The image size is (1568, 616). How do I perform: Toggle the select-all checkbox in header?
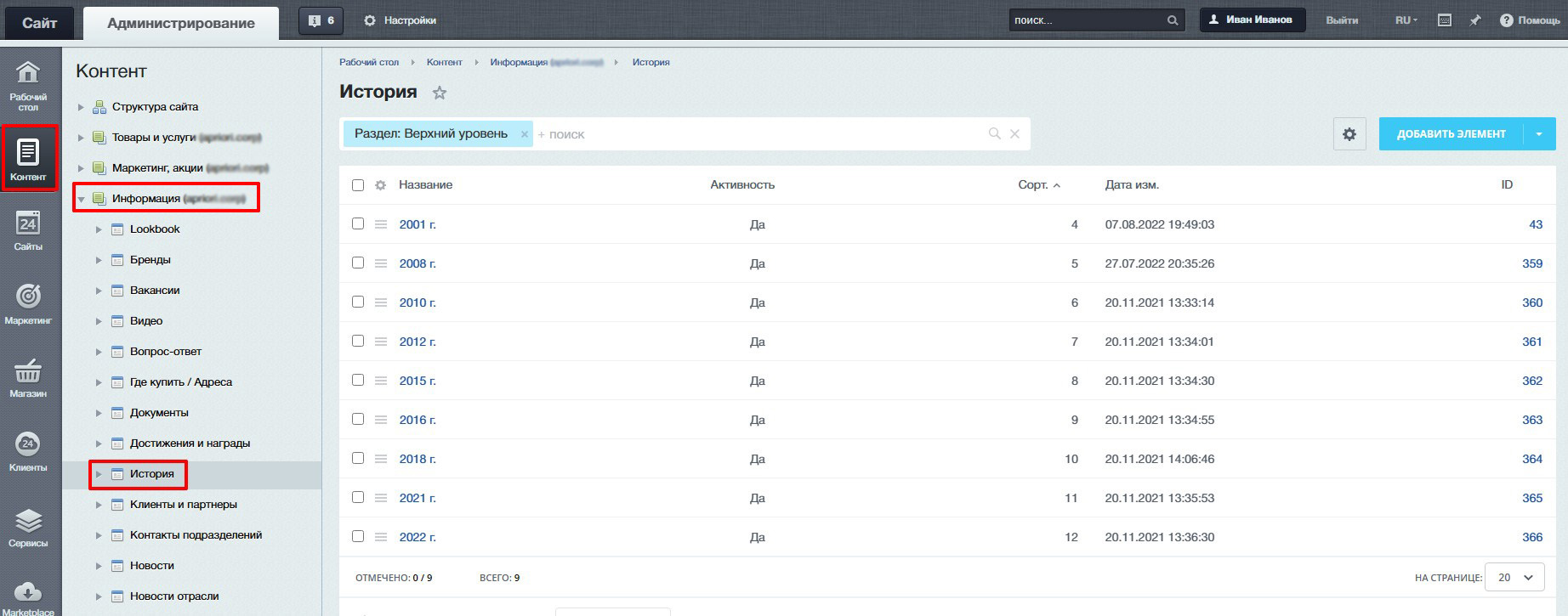[358, 184]
